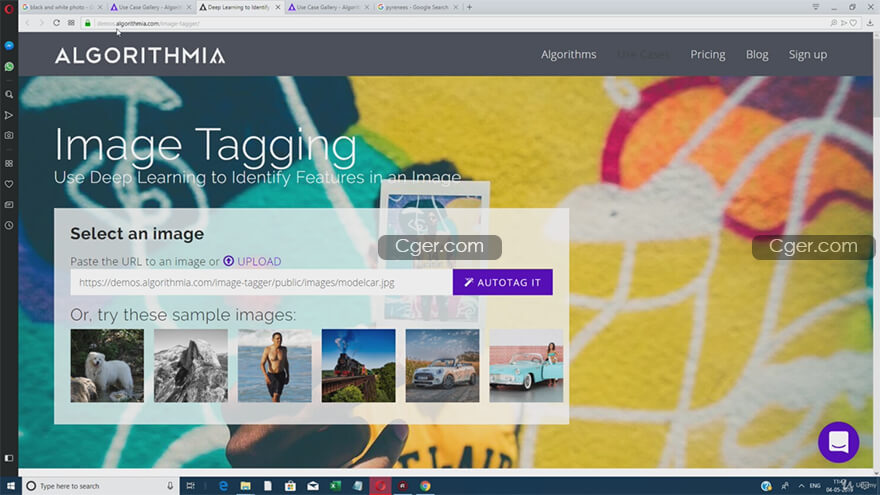Image resolution: width=880 pixels, height=495 pixels.
Task: Go back to the previous page
Action: coord(27,23)
